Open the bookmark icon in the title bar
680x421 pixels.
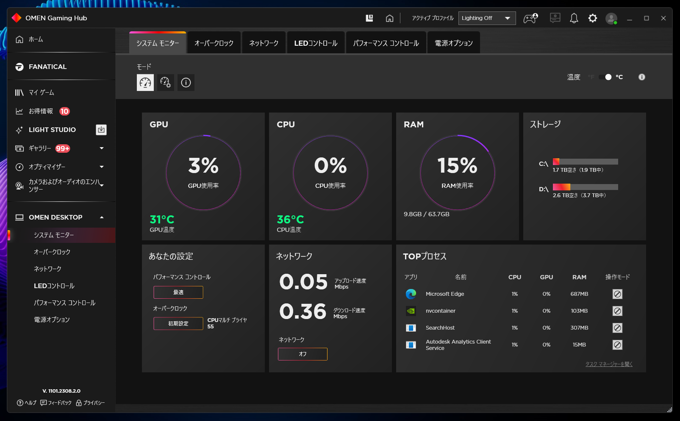[369, 18]
